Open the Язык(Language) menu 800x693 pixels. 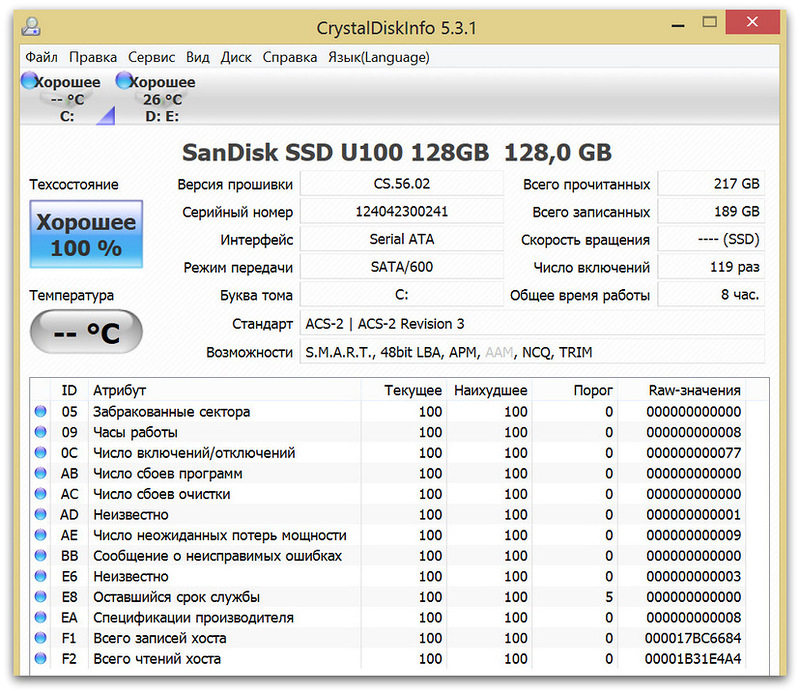[379, 57]
